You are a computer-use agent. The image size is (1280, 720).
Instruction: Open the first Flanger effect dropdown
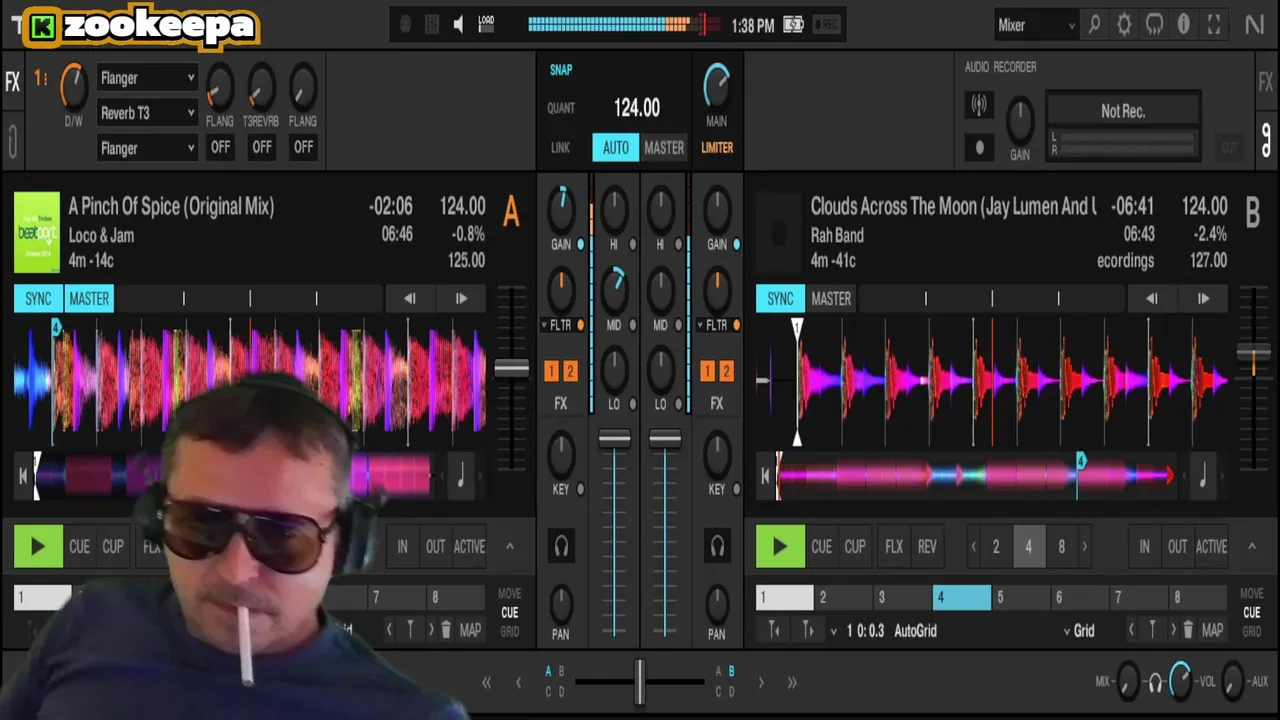[x=147, y=78]
